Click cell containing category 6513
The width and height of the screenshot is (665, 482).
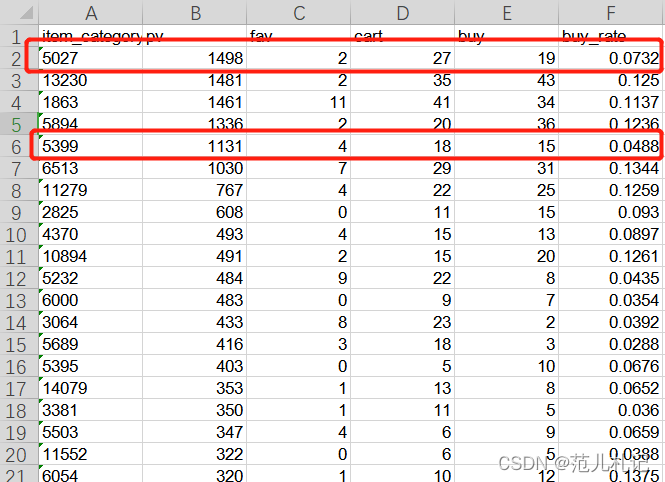pos(91,168)
